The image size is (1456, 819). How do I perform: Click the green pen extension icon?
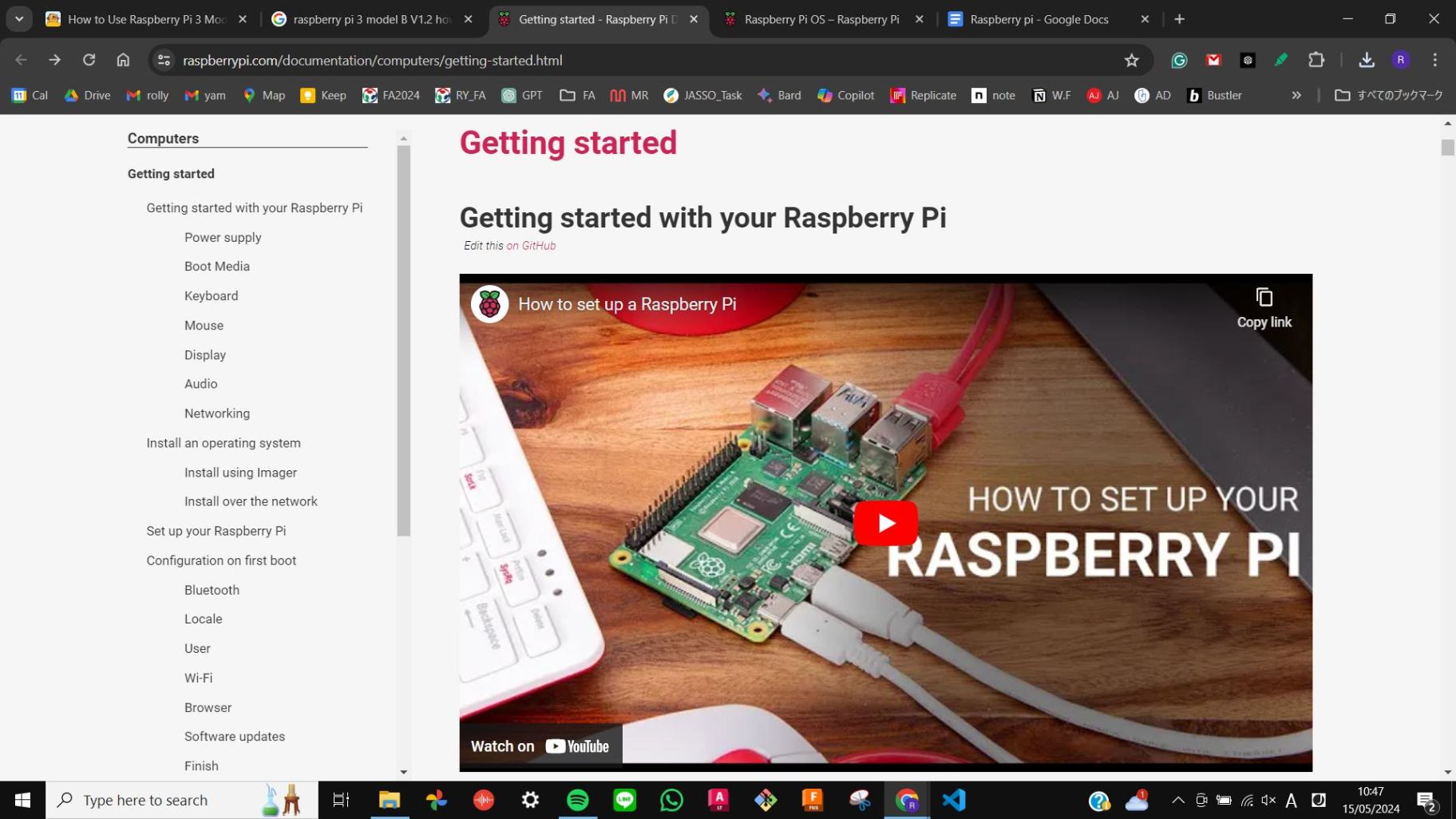pos(1281,60)
